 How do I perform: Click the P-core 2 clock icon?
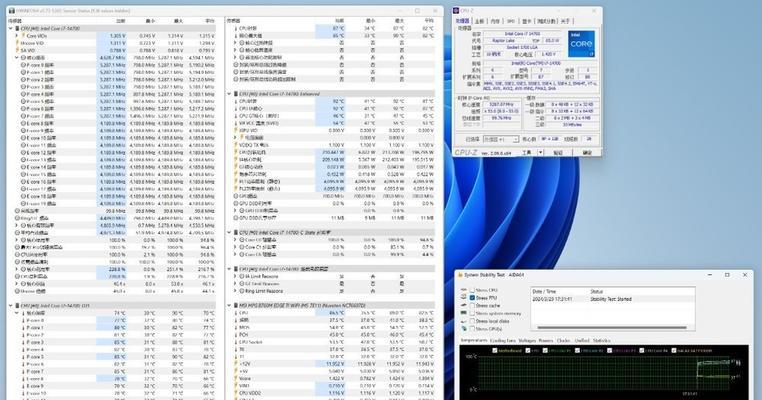[23, 79]
